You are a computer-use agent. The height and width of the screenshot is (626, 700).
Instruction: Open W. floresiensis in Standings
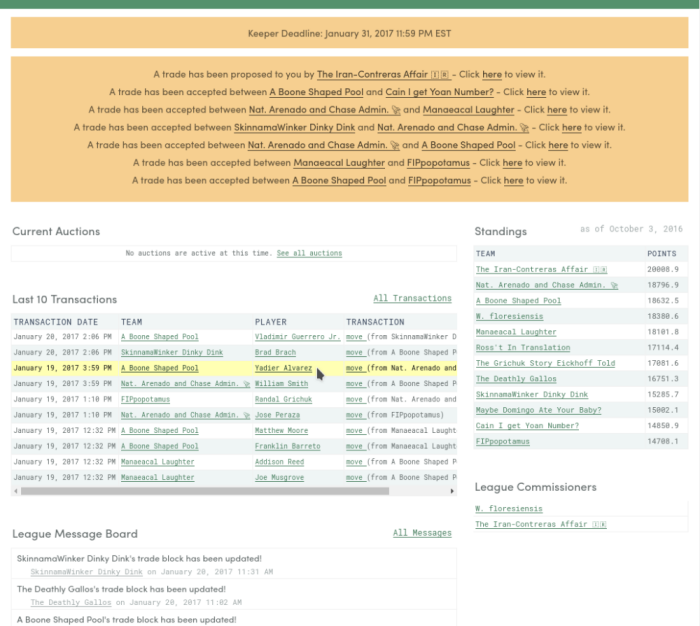pos(509,316)
